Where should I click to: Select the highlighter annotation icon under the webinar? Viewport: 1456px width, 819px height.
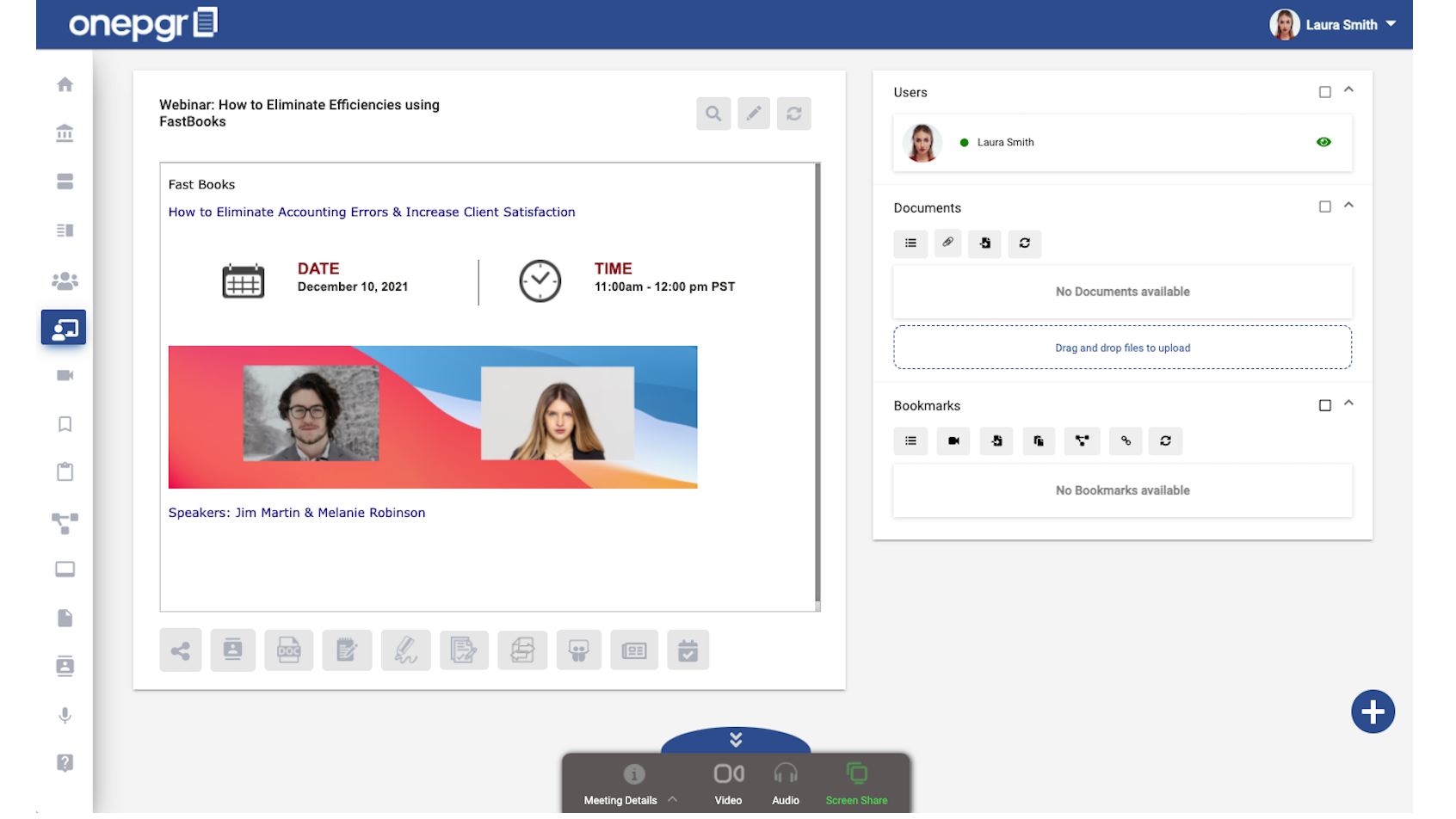tap(405, 650)
